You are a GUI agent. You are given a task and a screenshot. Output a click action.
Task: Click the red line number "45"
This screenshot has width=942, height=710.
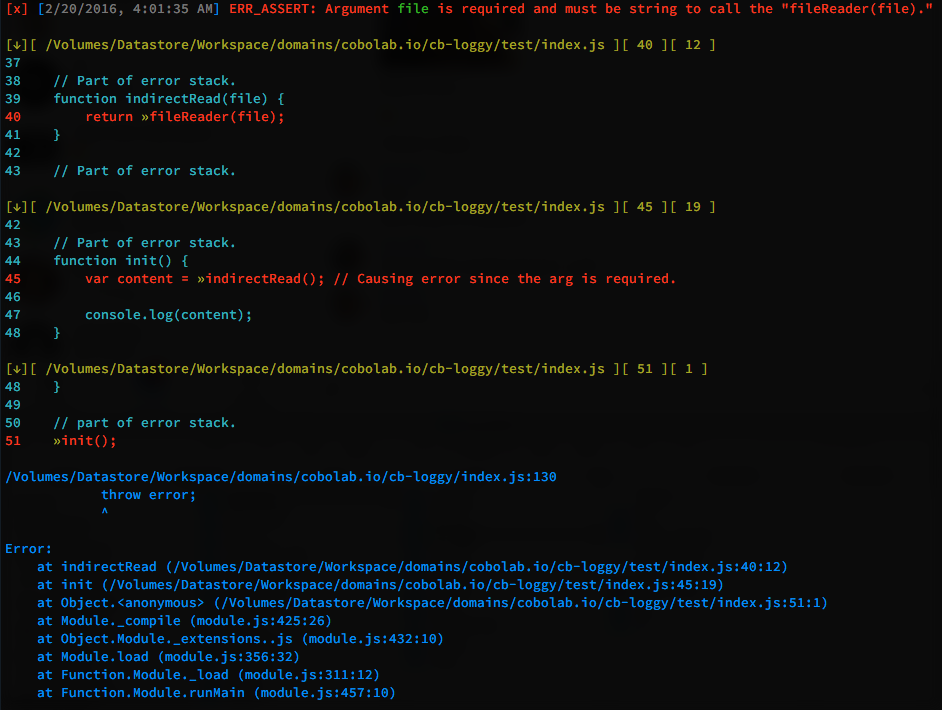(13, 279)
